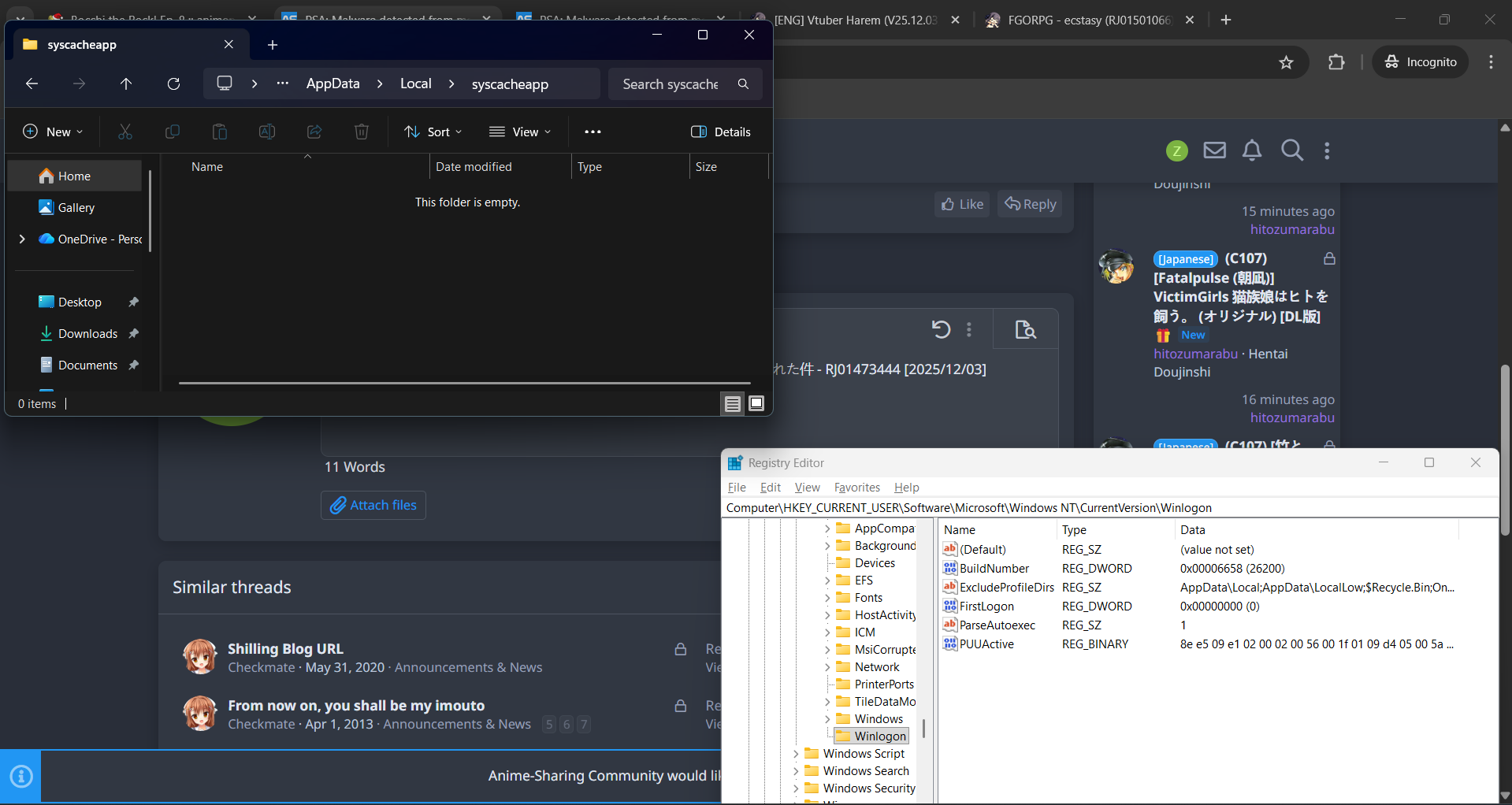Click the Back arrow in File Explorer

coord(32,83)
